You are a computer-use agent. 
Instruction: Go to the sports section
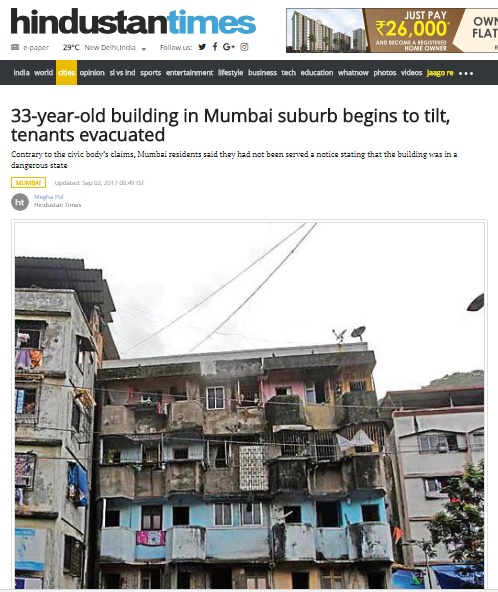(151, 72)
